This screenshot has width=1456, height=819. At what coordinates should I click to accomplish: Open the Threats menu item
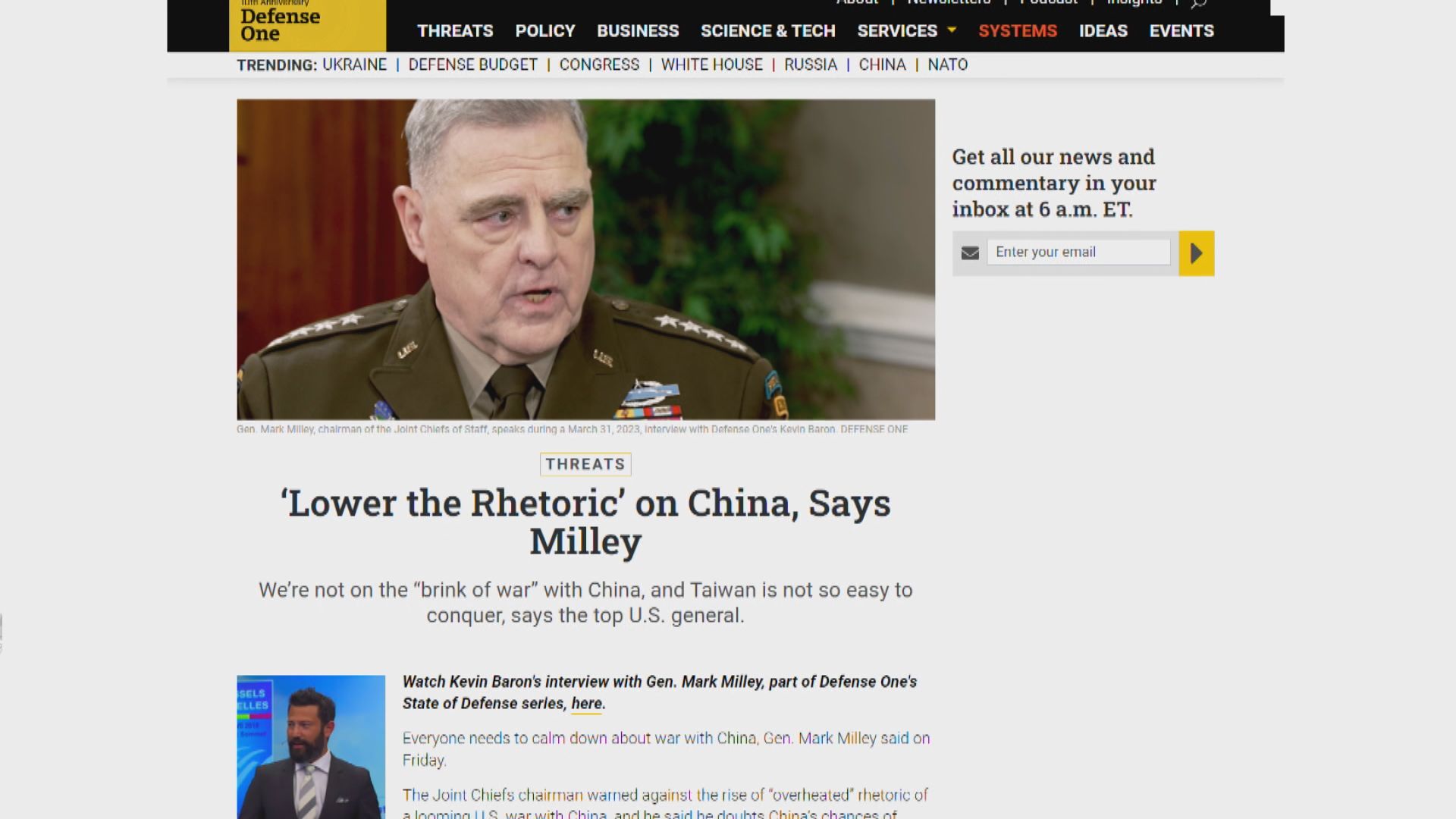pos(455,31)
